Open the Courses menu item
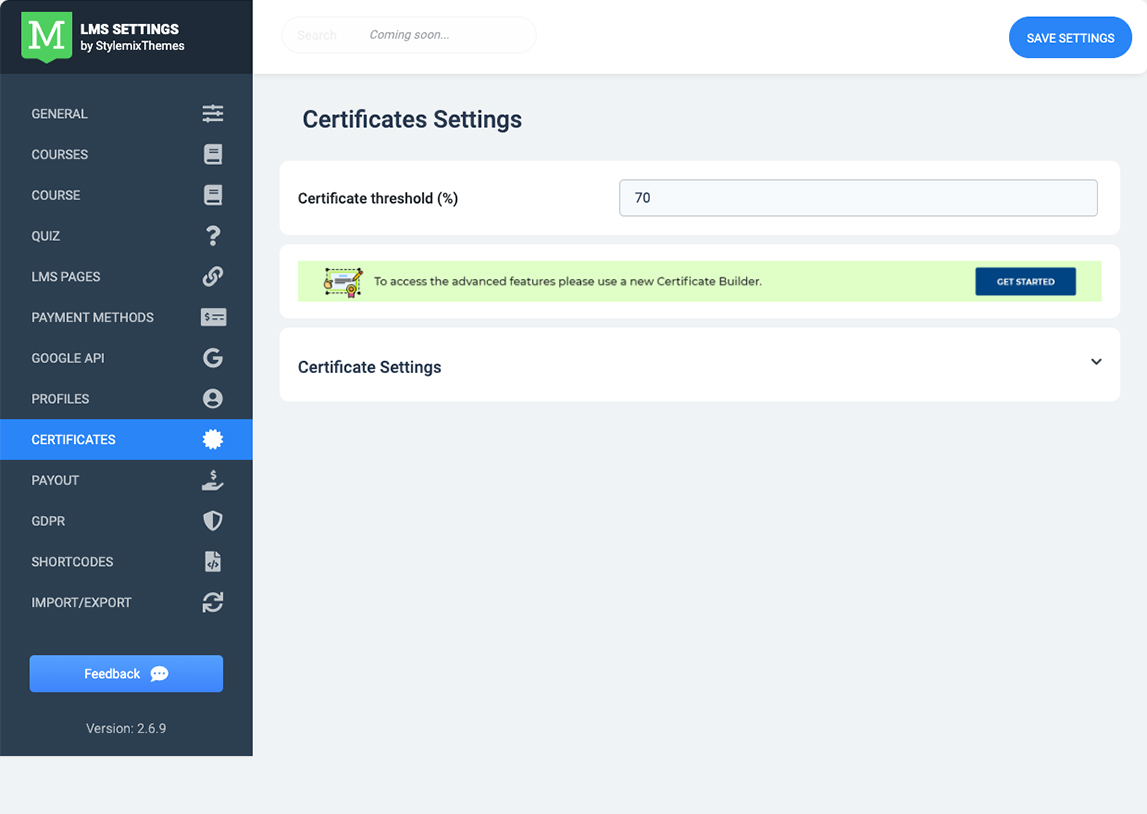Viewport: 1147px width, 814px height. 60,155
